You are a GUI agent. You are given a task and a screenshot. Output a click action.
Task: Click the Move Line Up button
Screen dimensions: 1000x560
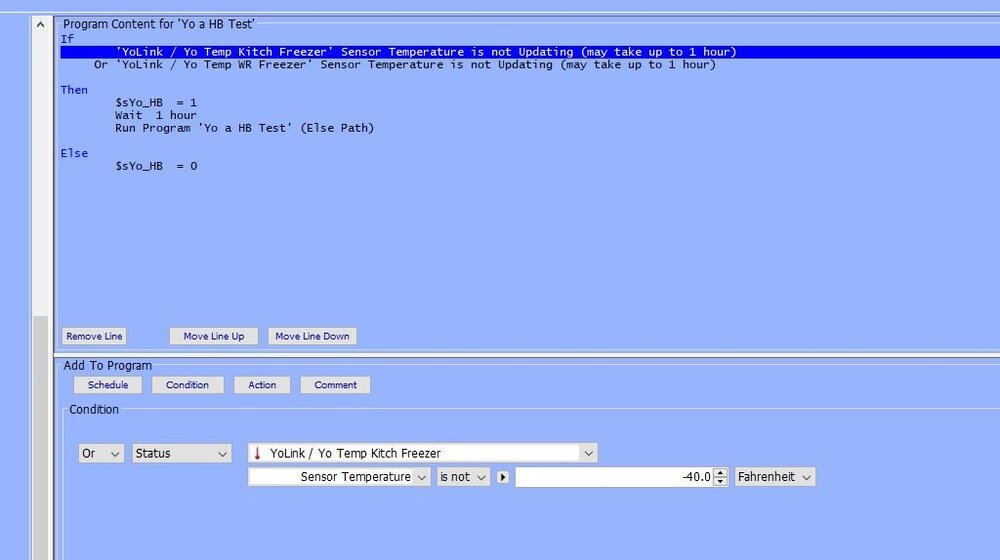[x=213, y=336]
